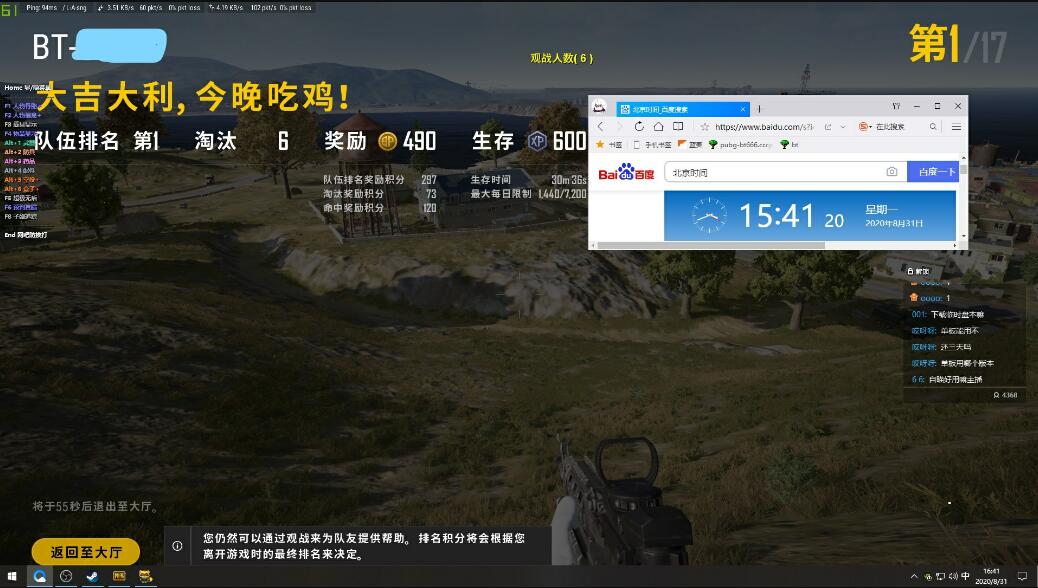1038x588 pixels.
Task: Open the reading mode book icon
Action: 678,127
